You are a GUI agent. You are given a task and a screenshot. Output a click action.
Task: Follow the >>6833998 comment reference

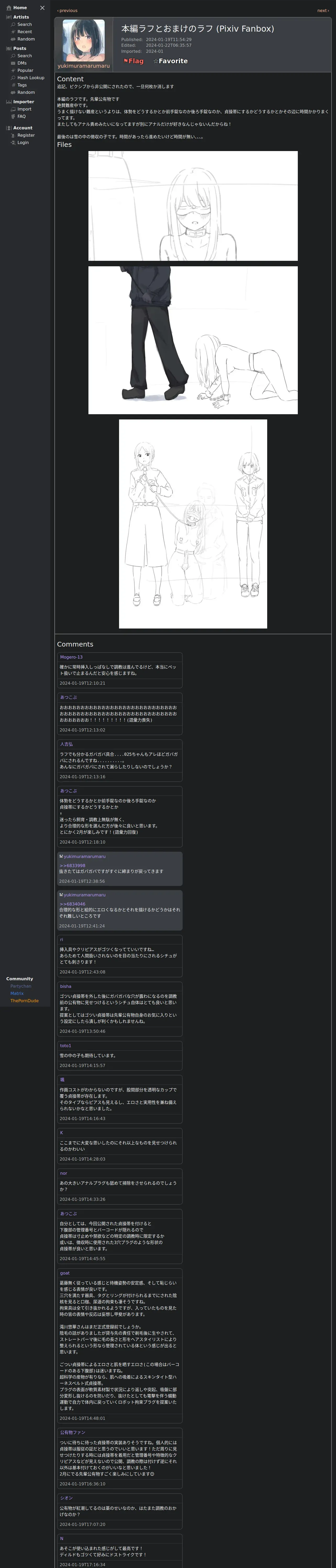pos(72,865)
